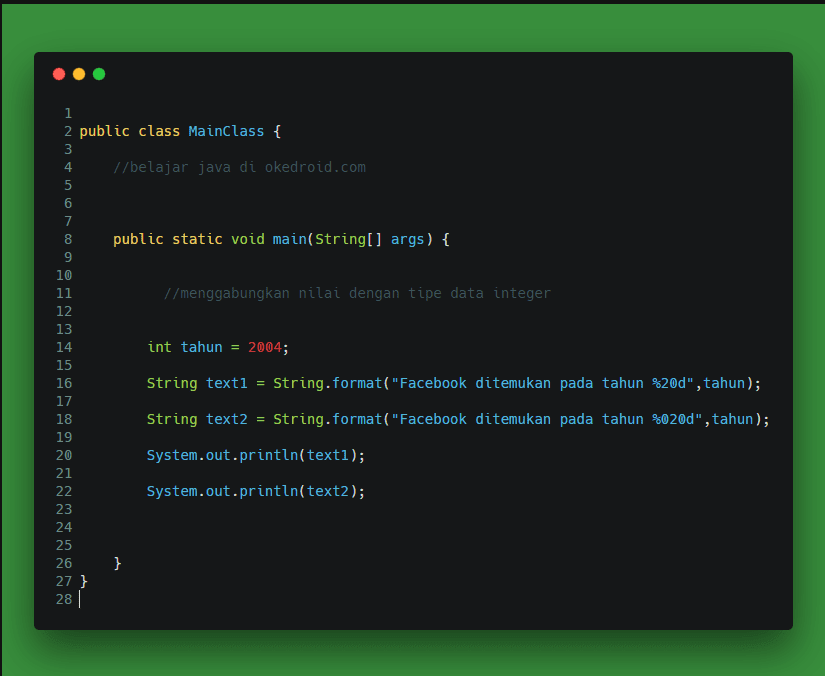Click 'System.out.println(text2);' statement
Viewport: 825px width, 676px height.
point(256,491)
